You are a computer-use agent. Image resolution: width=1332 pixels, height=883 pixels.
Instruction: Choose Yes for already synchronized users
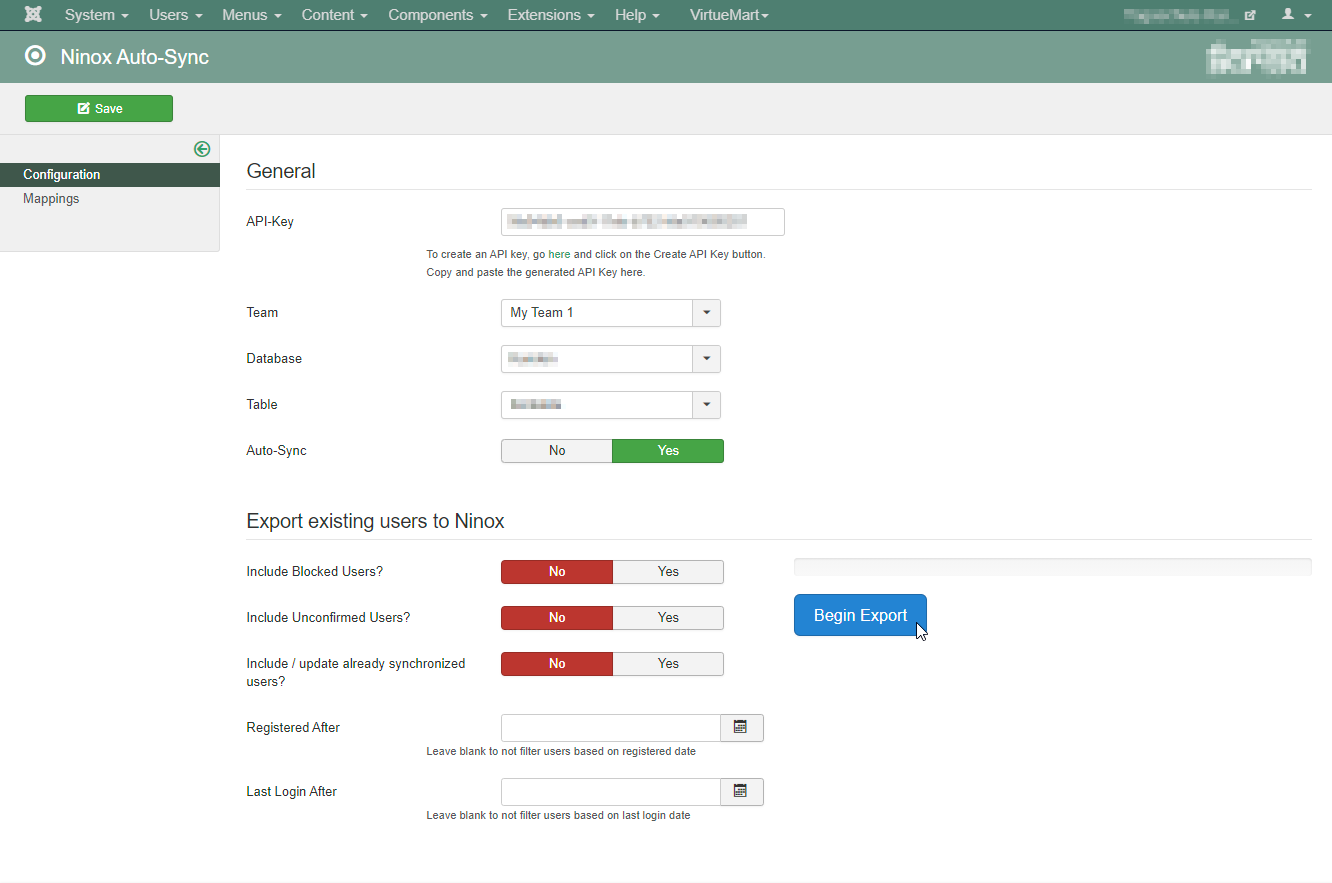[668, 664]
